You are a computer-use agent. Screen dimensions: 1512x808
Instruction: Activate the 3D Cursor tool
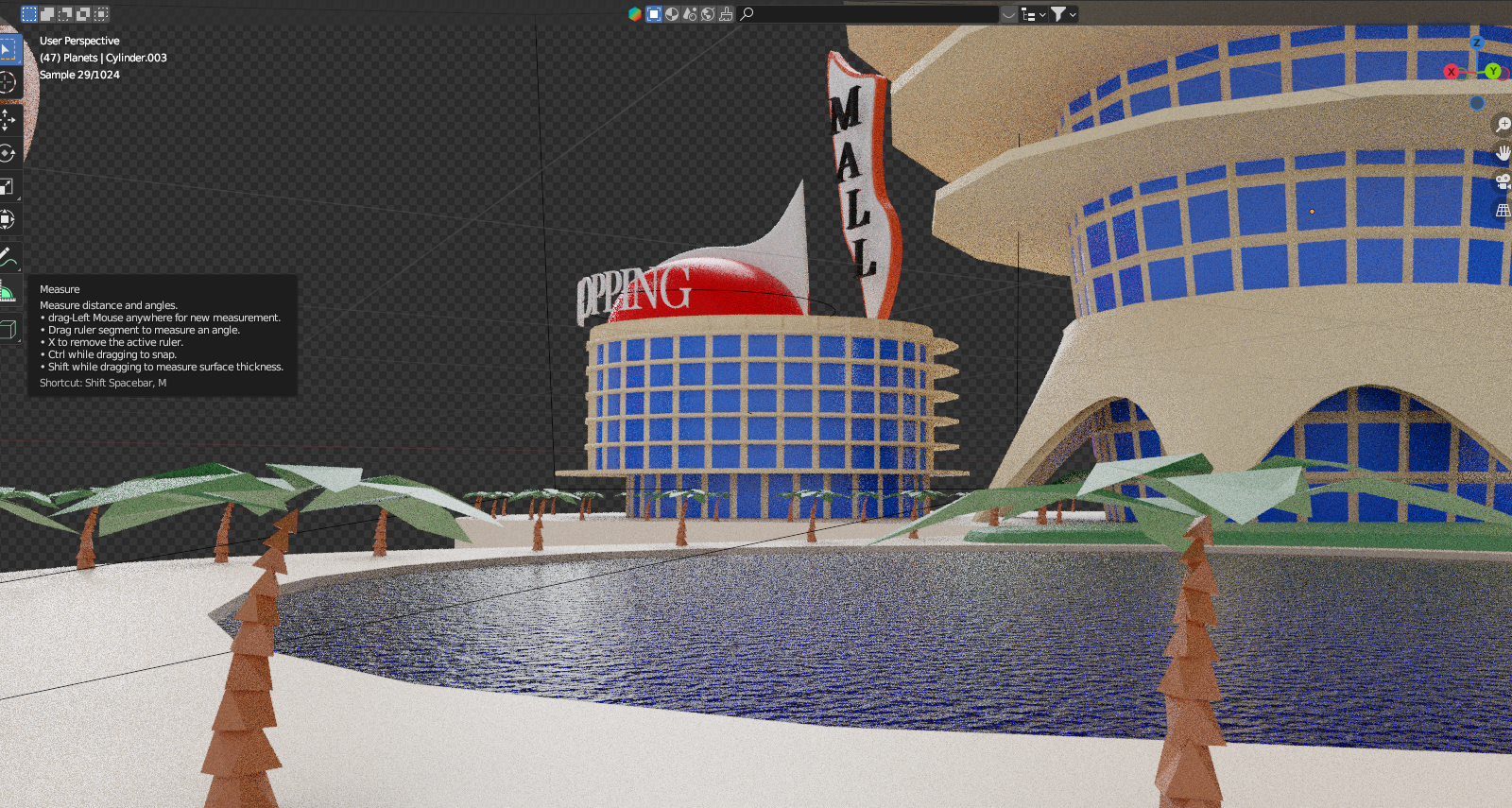(8, 83)
